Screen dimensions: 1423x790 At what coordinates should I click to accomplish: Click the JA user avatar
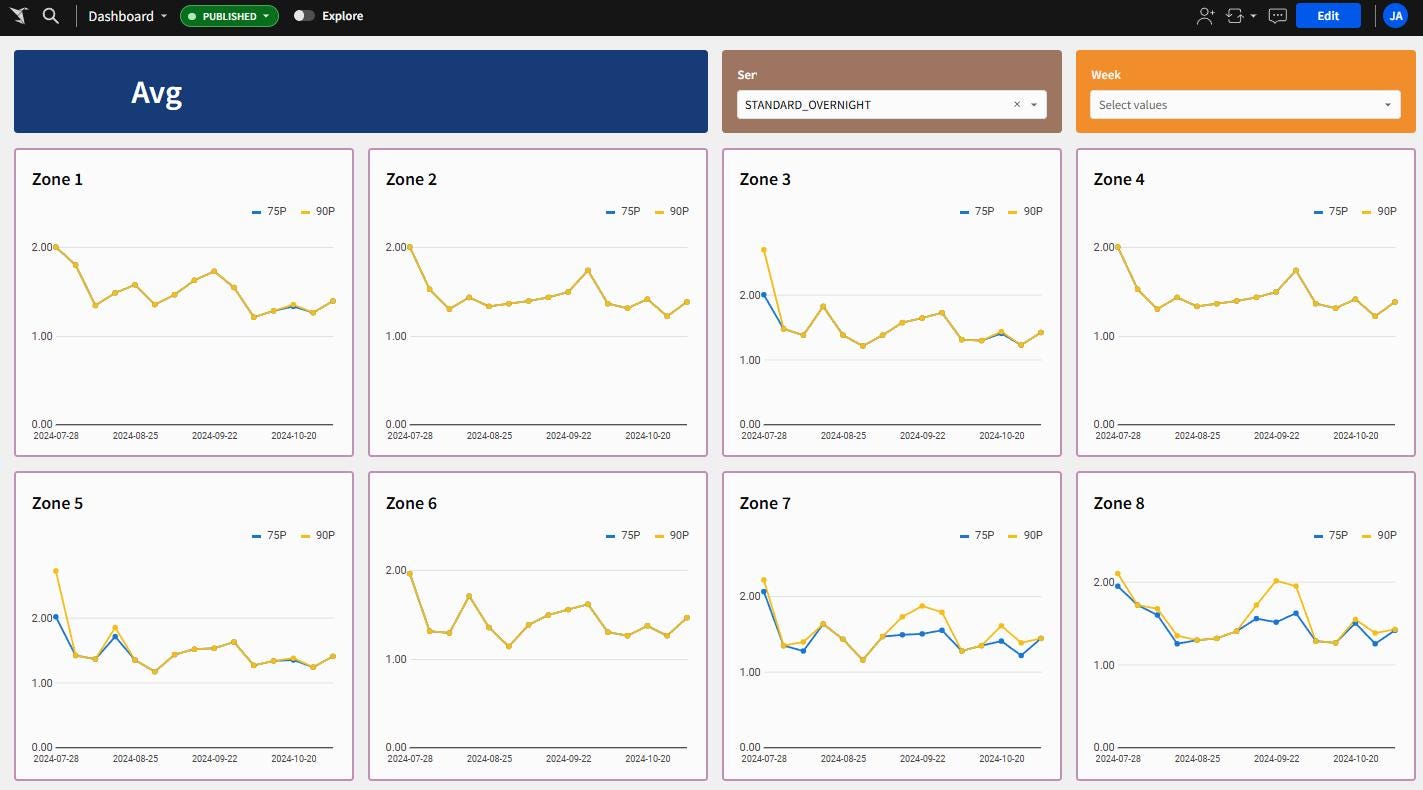1396,15
